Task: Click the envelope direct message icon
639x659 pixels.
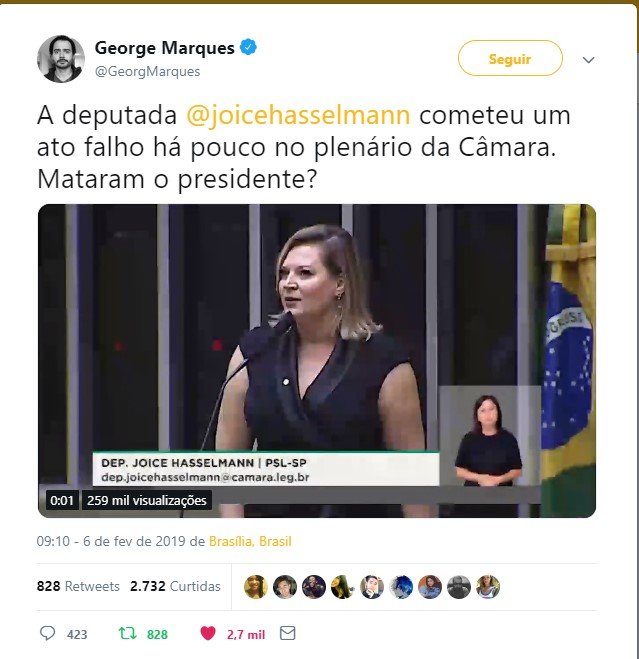Action: (x=288, y=633)
